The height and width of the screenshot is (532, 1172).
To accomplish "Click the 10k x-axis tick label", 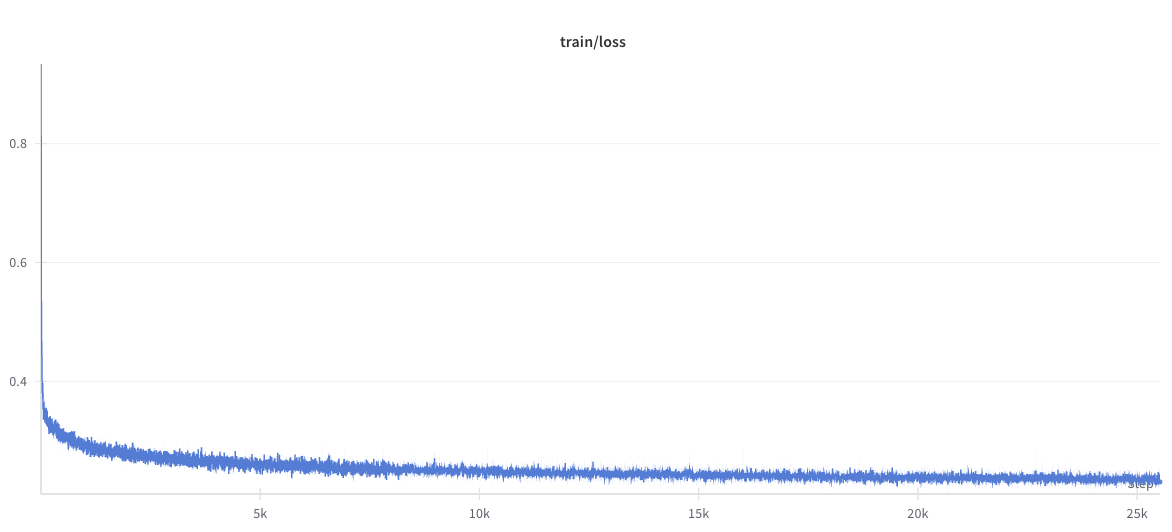I will pos(479,514).
